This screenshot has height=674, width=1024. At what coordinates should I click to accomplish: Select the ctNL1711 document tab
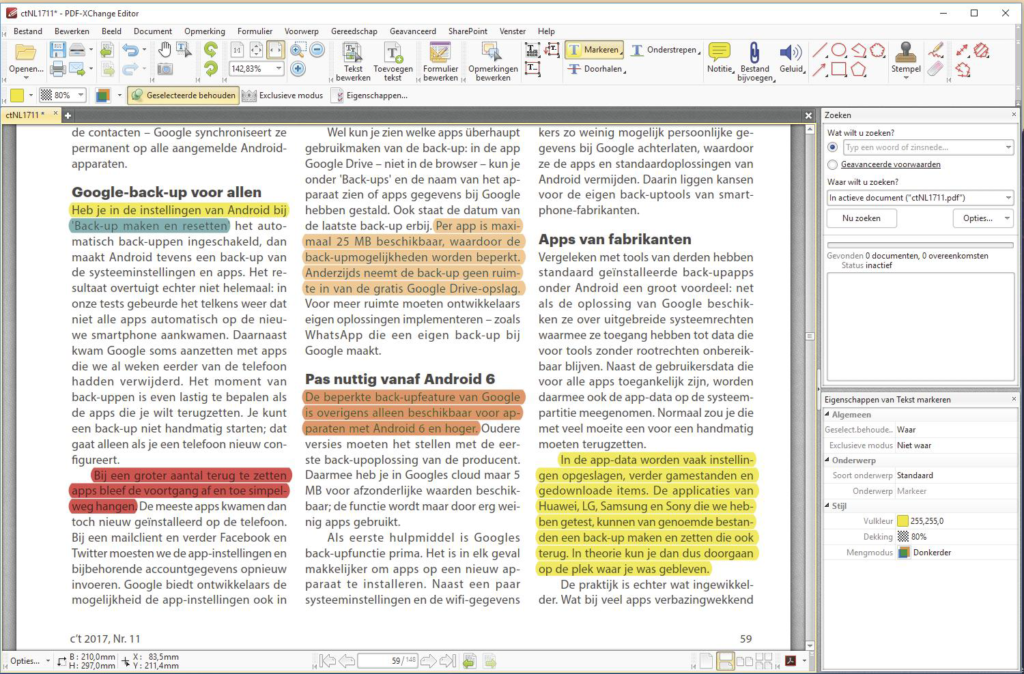click(x=26, y=115)
